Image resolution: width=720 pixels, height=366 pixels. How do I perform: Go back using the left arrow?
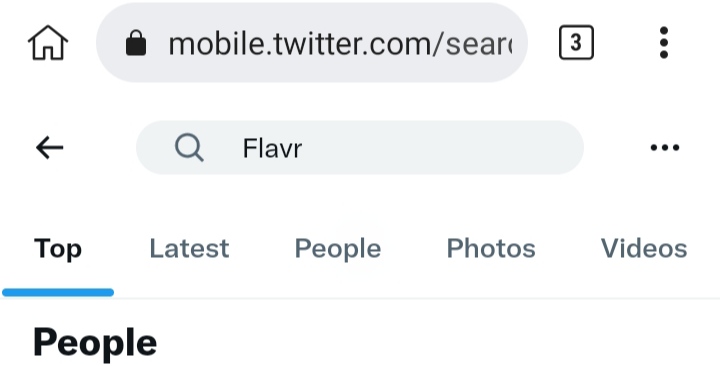pos(49,147)
